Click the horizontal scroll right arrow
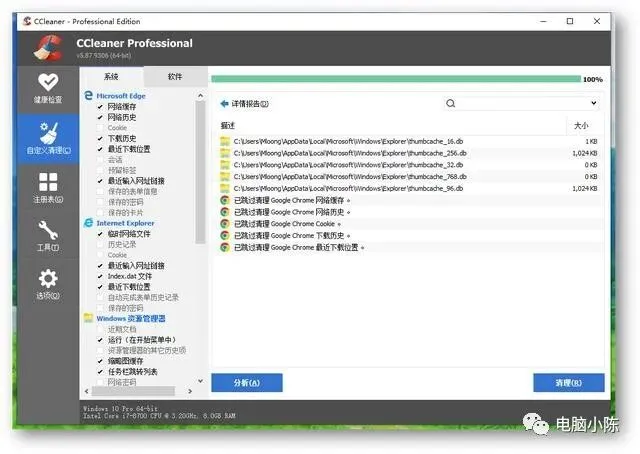Viewport: 640px width, 454px height. click(x=190, y=391)
